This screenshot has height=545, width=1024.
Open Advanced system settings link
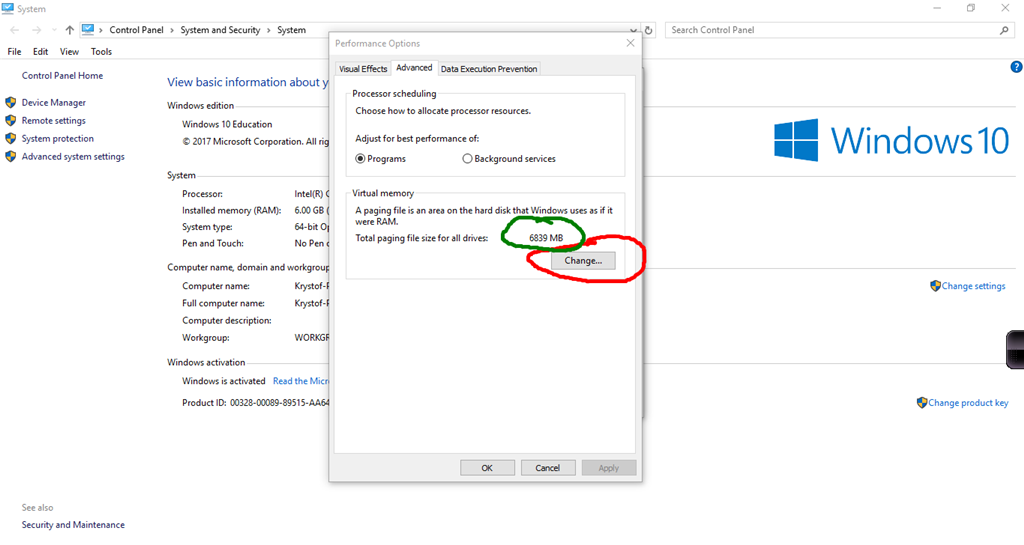[x=73, y=157]
